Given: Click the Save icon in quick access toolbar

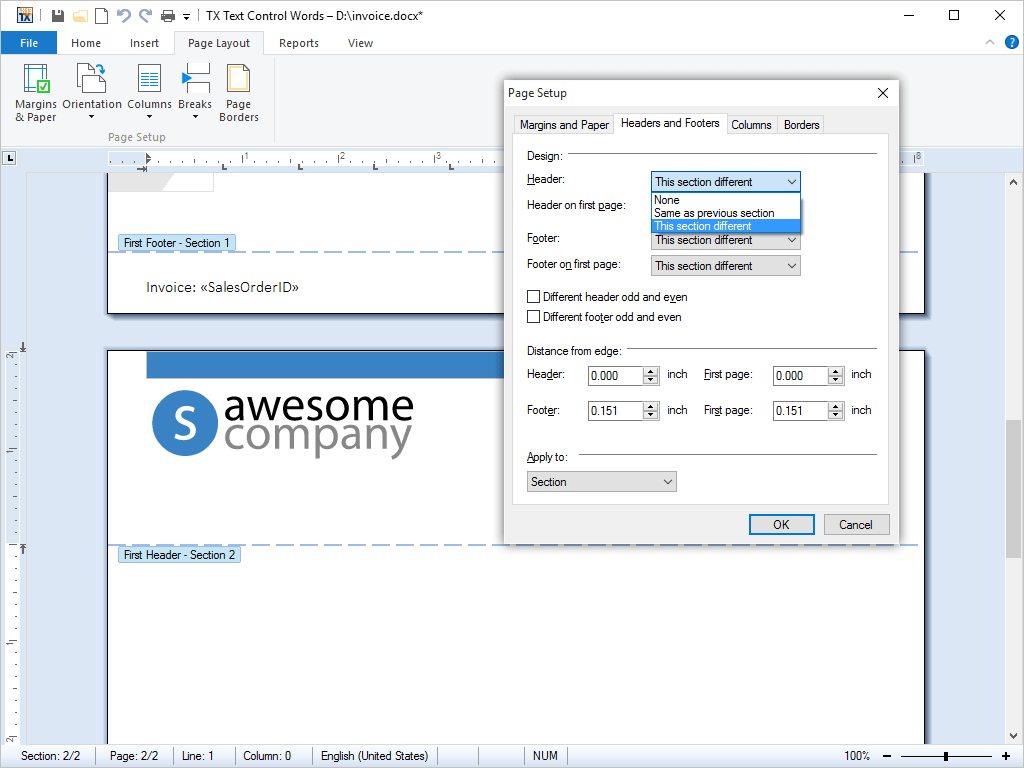Looking at the screenshot, I should [57, 15].
